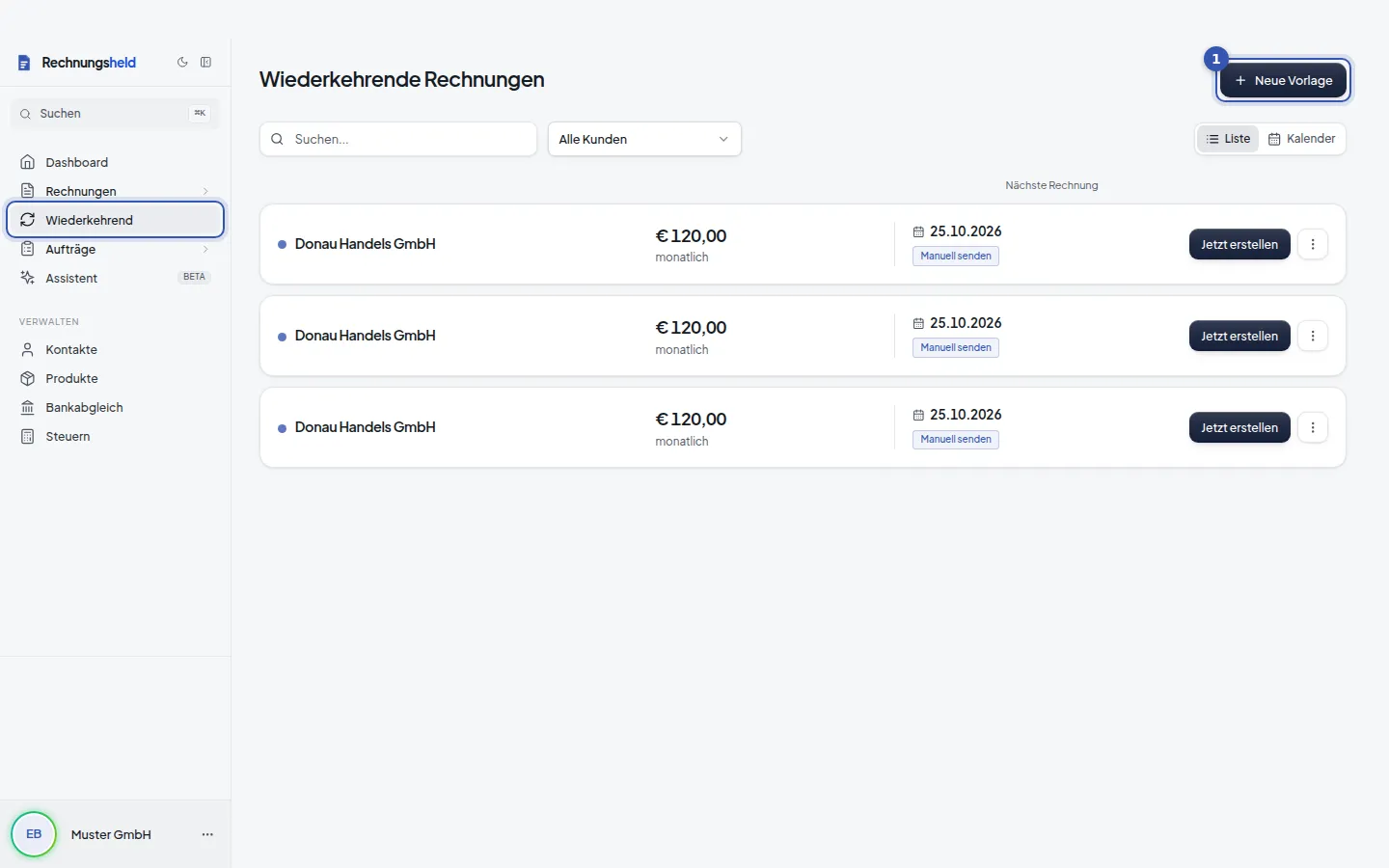
Task: Select the Muster GmbH company name
Action: pos(111,834)
